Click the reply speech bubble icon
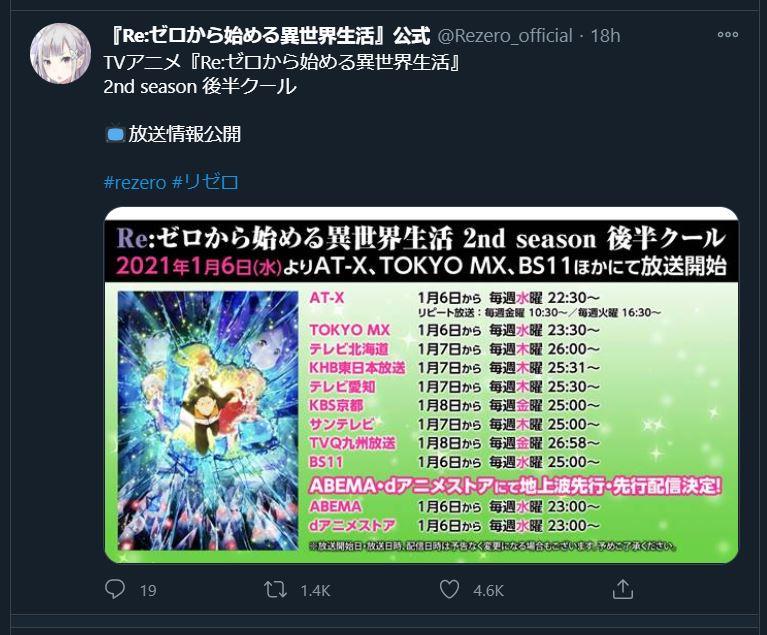The height and width of the screenshot is (635, 767). (115, 589)
